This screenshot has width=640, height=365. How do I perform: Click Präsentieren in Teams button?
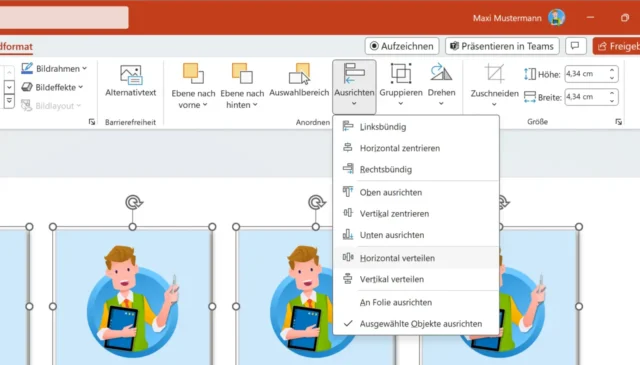click(502, 46)
